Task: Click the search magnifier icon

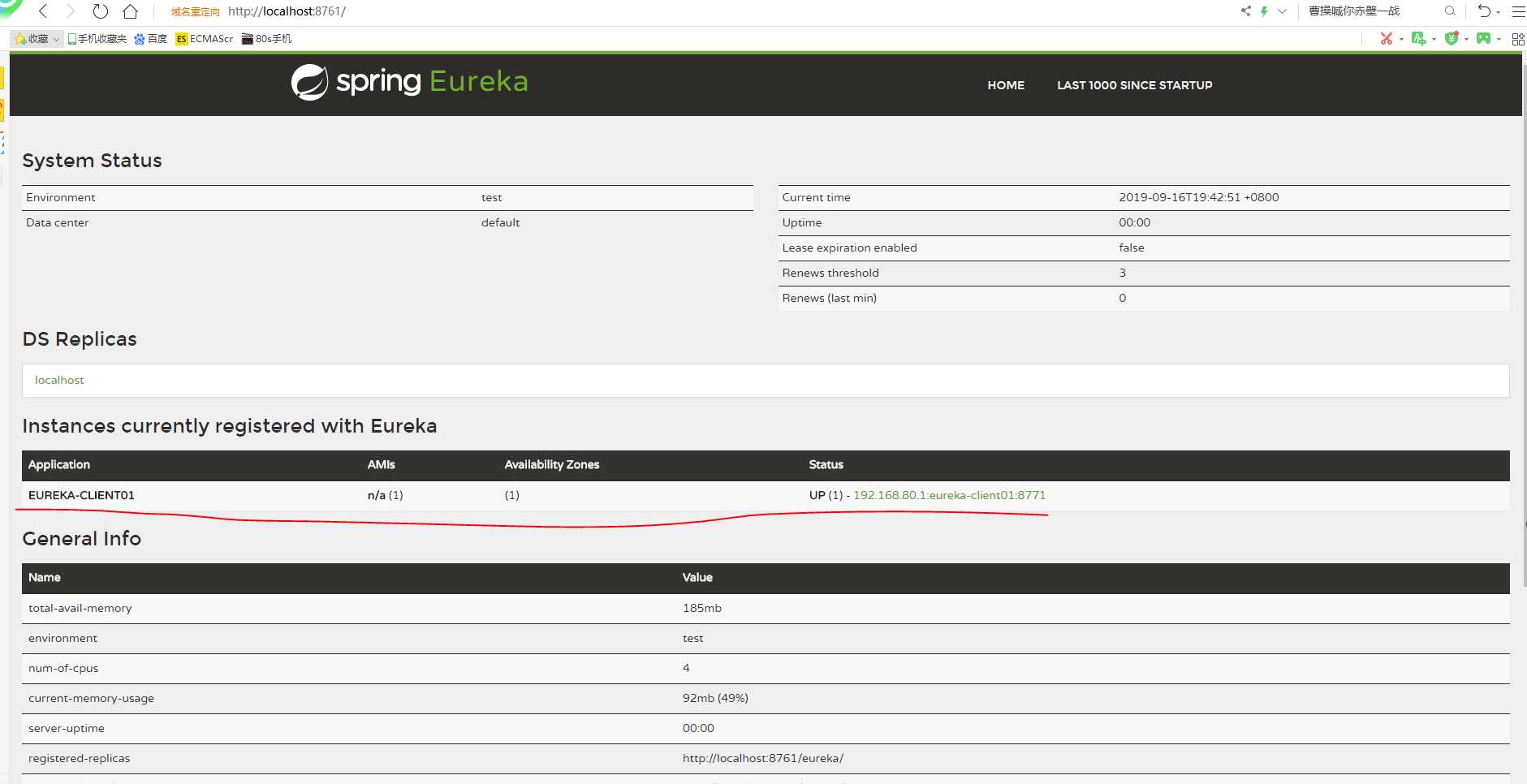Action: tap(1450, 11)
